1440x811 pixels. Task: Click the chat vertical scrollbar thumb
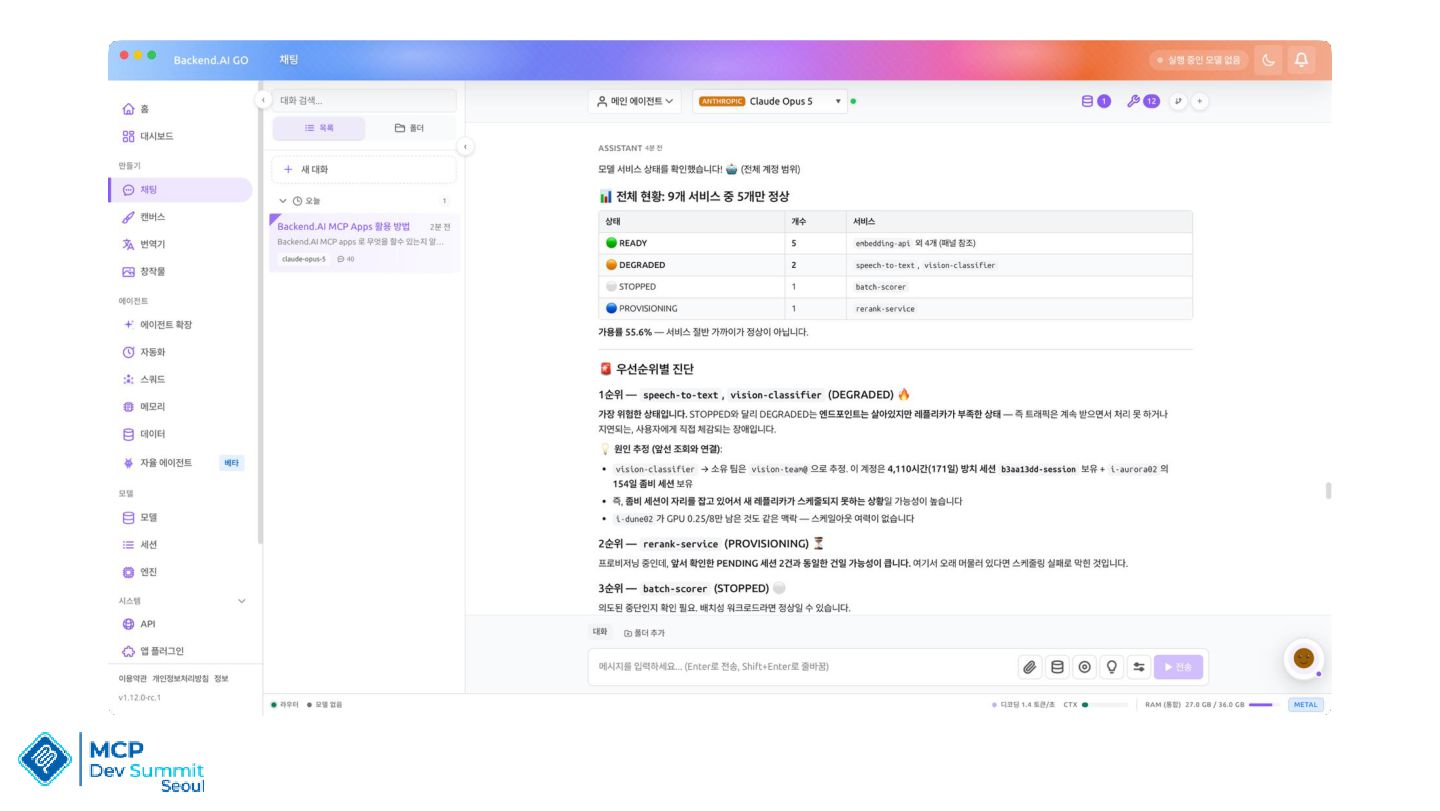tap(1328, 490)
